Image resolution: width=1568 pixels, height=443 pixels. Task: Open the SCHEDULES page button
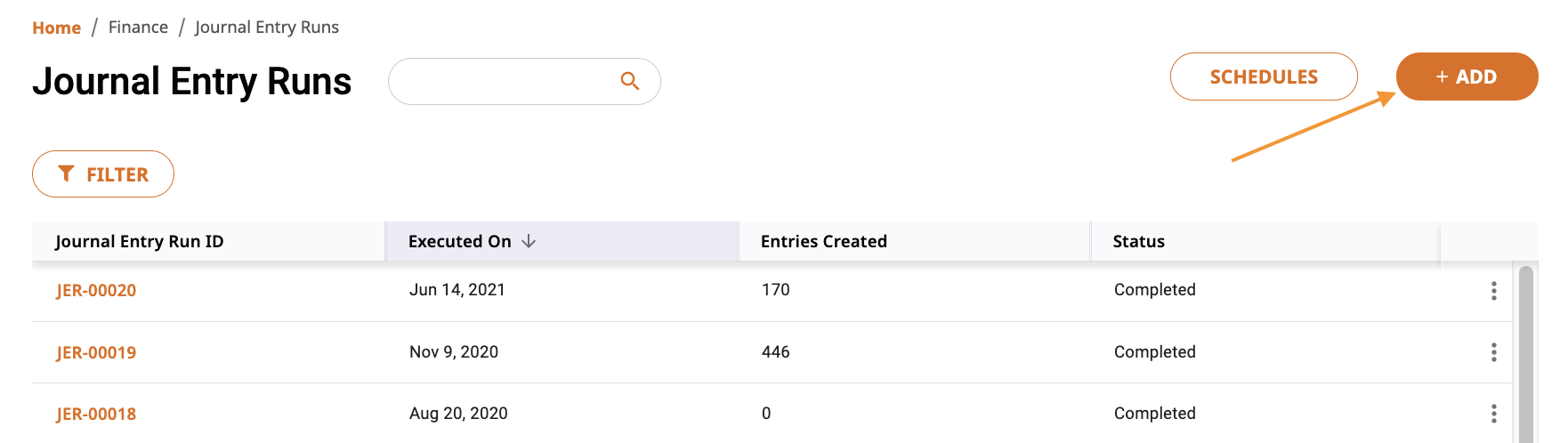[1264, 77]
